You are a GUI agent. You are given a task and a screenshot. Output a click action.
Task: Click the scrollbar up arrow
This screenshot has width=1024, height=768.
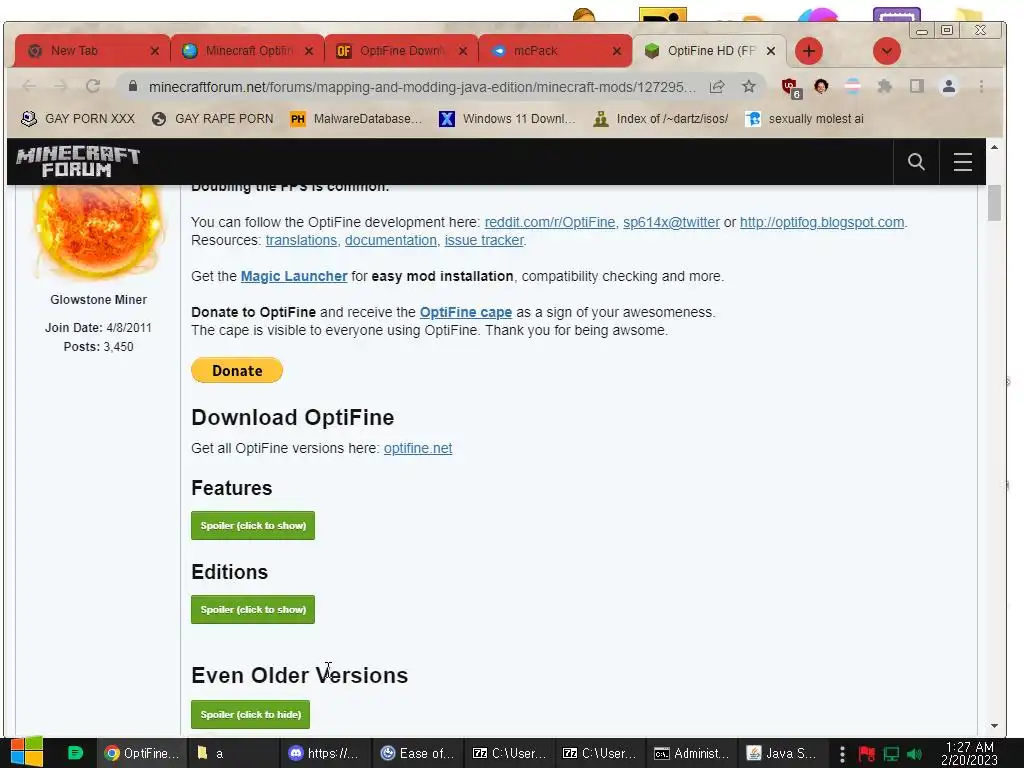(994, 148)
